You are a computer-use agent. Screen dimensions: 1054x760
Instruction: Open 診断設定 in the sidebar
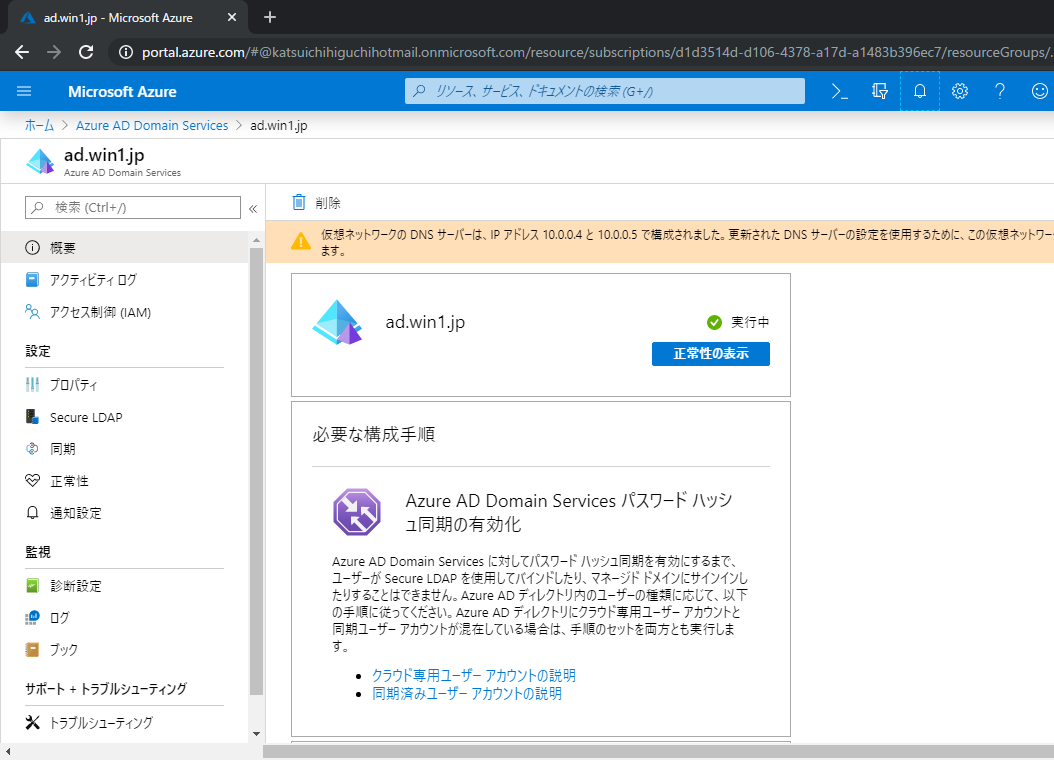click(124, 585)
